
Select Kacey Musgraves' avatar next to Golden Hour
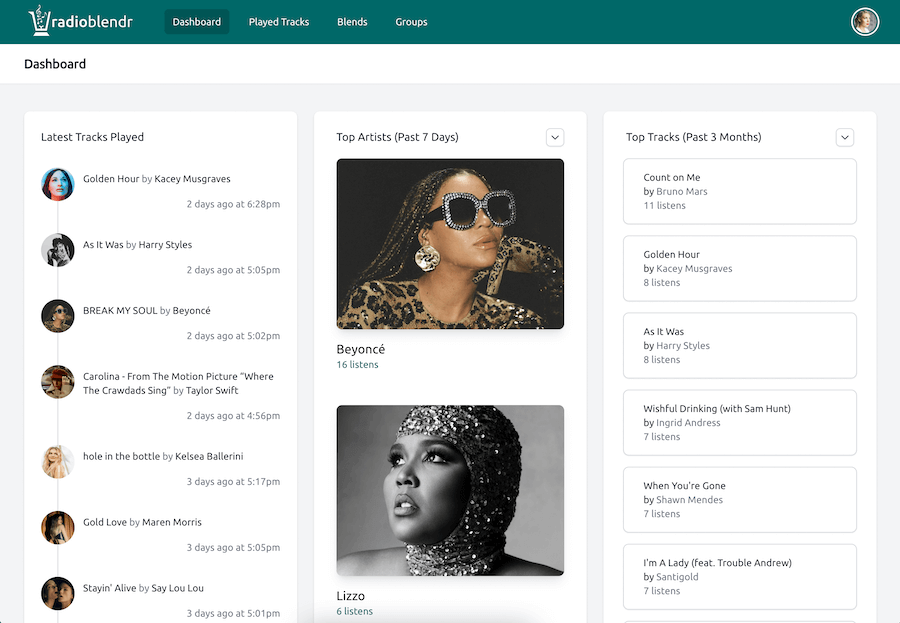[x=57, y=184]
